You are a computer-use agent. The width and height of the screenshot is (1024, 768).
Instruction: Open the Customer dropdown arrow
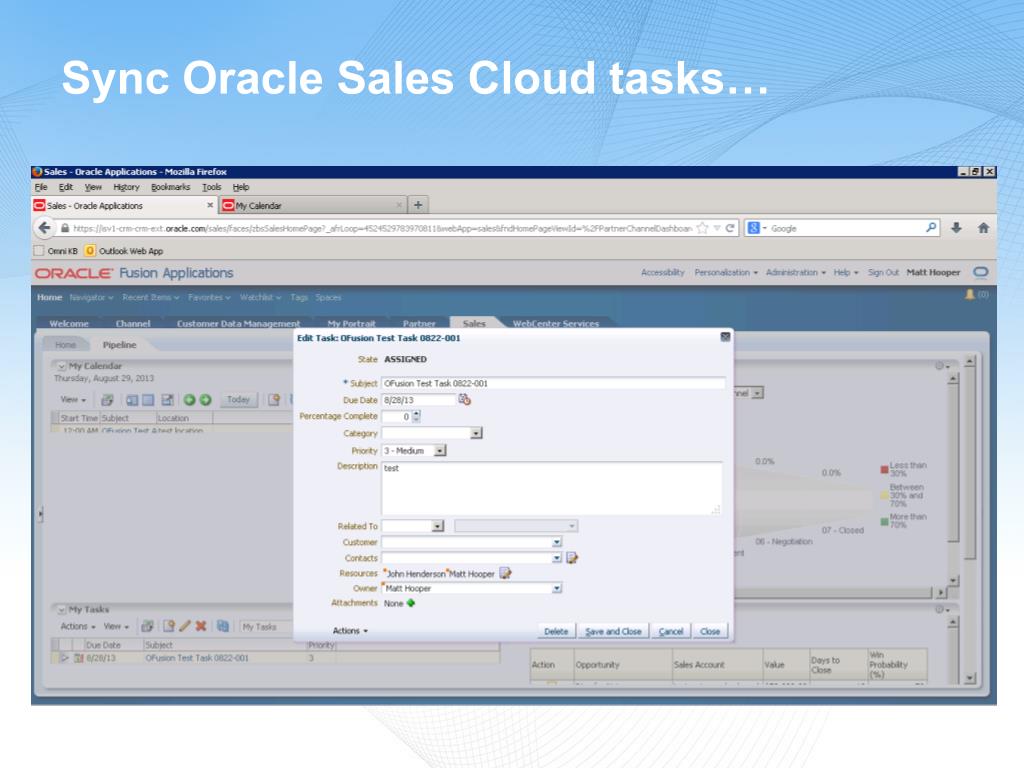click(556, 542)
